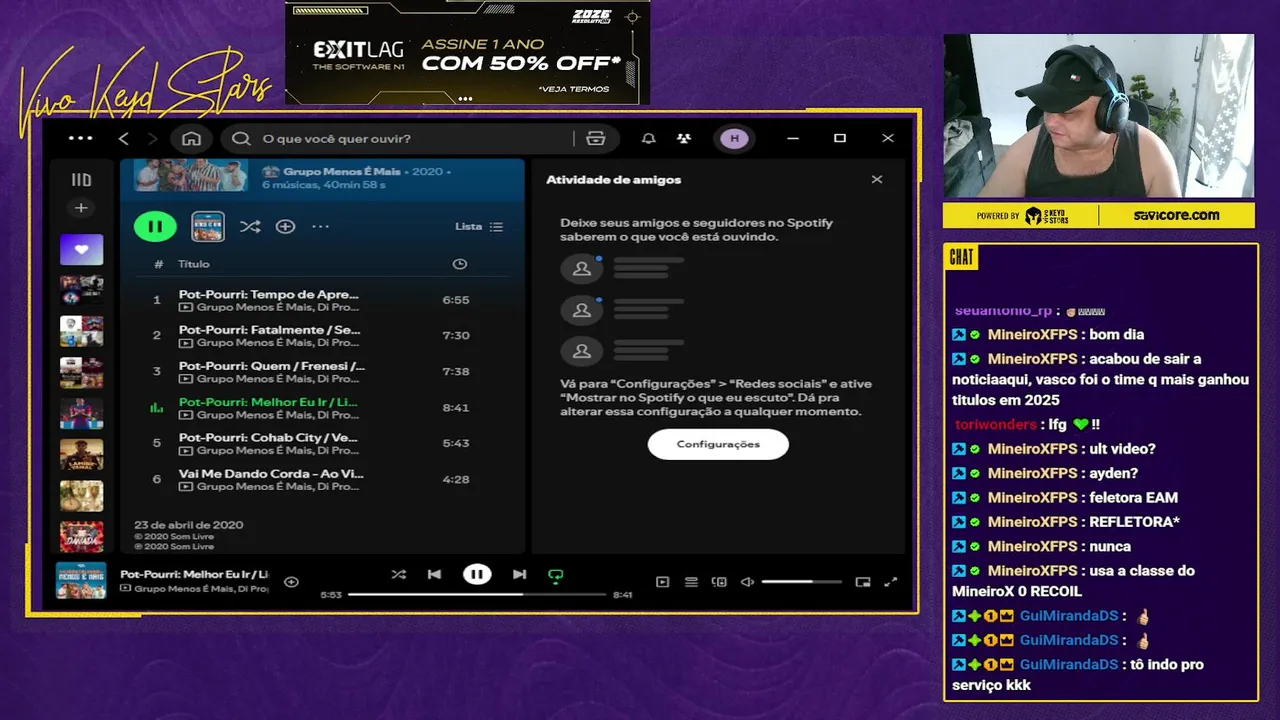Close the "Atividade de amigos" panel
This screenshot has width=1280, height=720.
(877, 179)
